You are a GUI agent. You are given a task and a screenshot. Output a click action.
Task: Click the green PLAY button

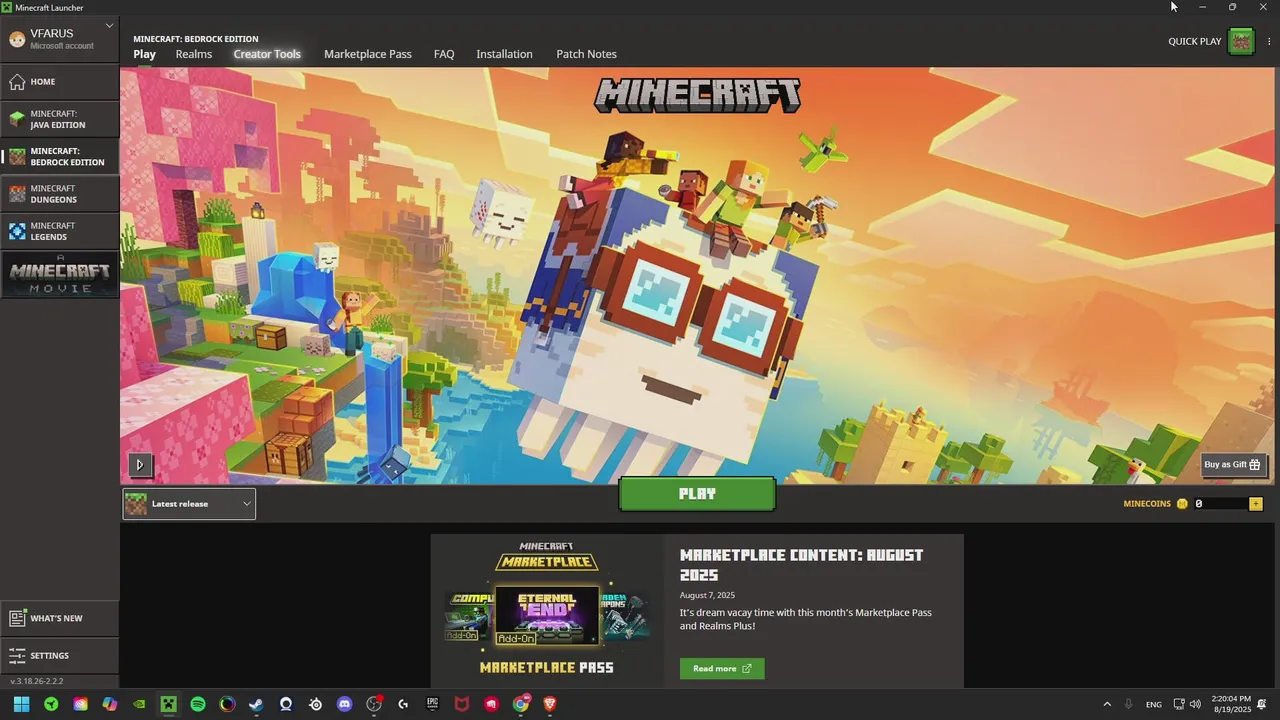(x=697, y=494)
